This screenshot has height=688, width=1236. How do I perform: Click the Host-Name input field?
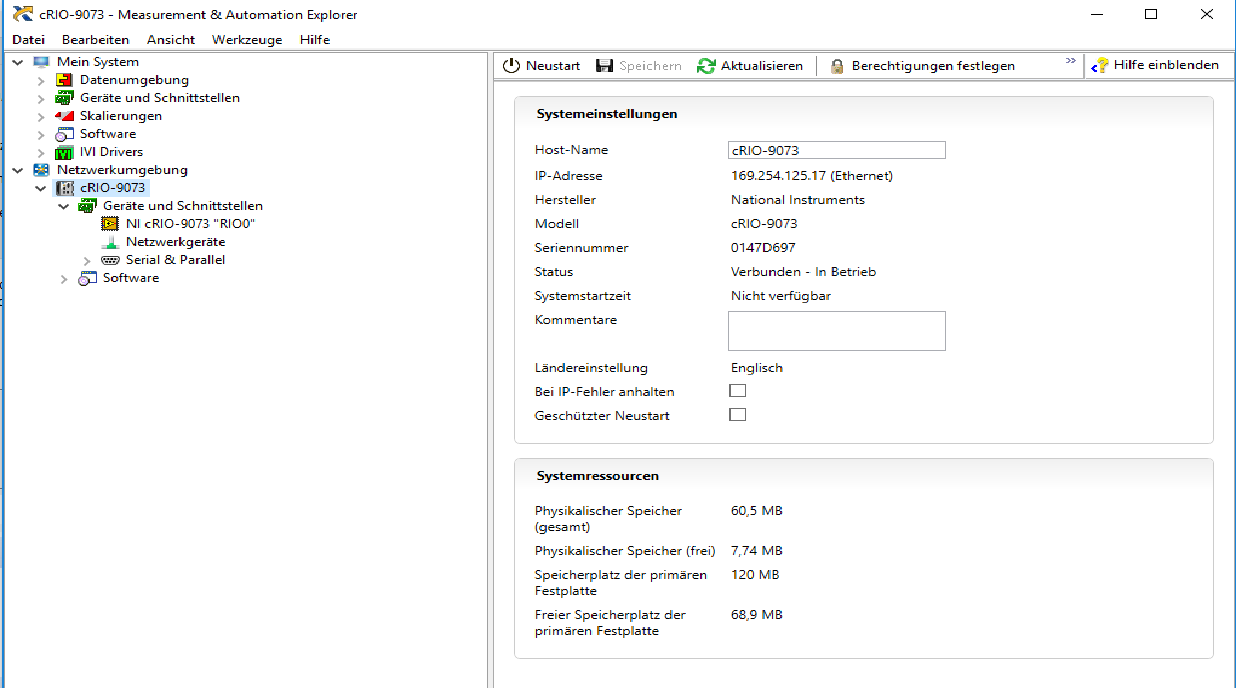pos(837,150)
